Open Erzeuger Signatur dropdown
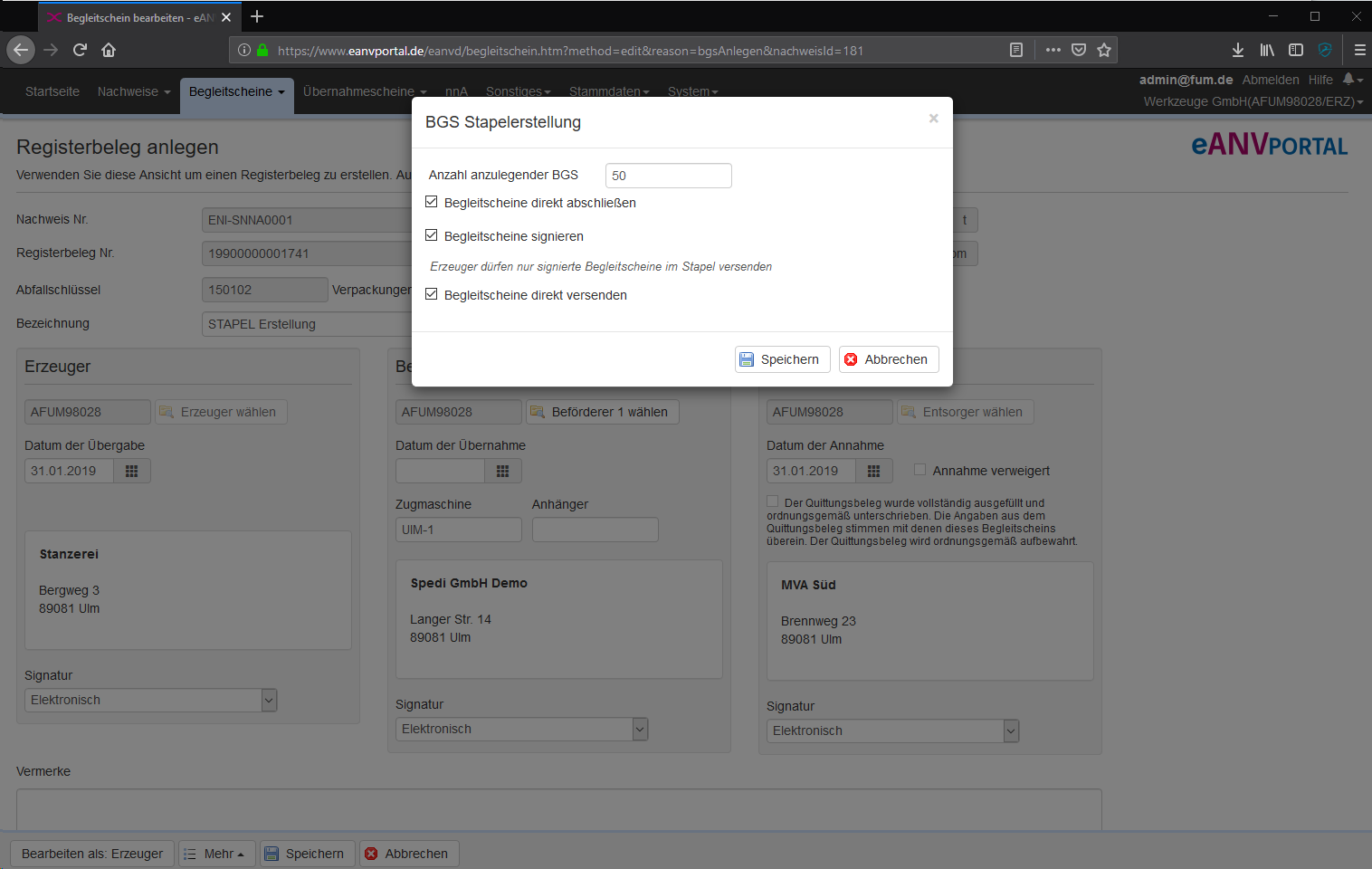 tap(151, 700)
